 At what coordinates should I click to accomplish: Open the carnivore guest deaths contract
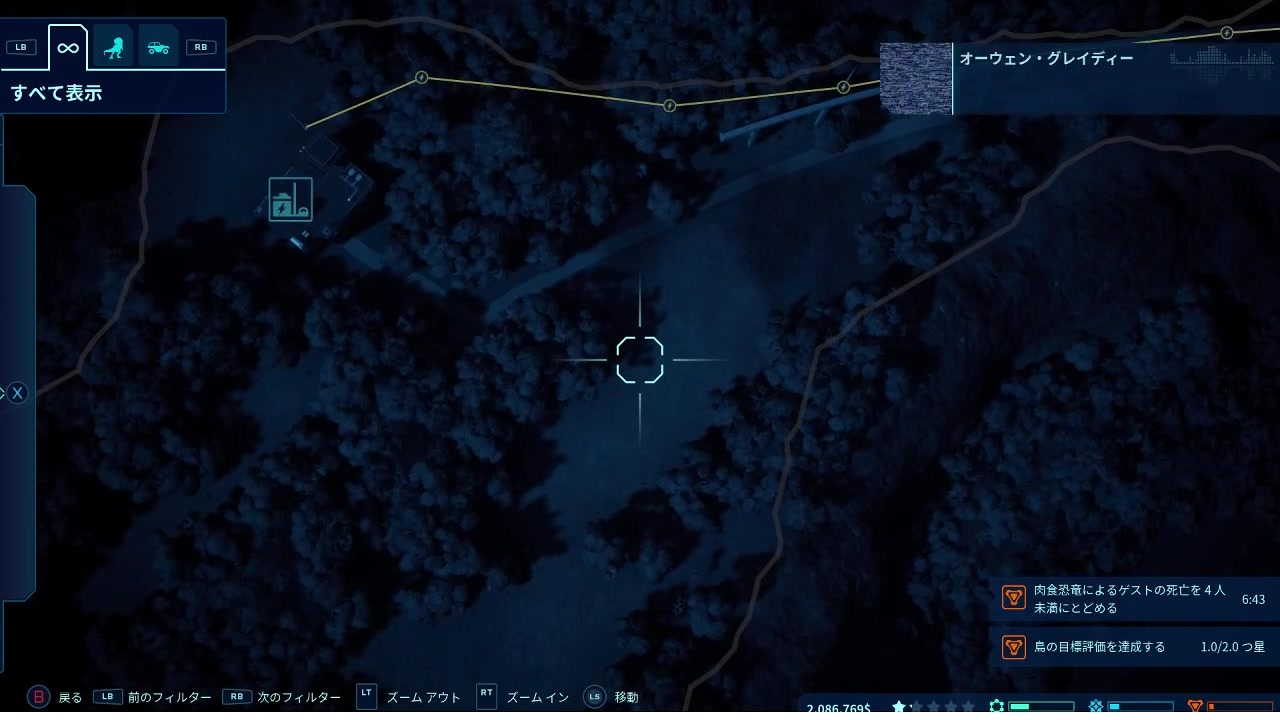pos(1134,599)
